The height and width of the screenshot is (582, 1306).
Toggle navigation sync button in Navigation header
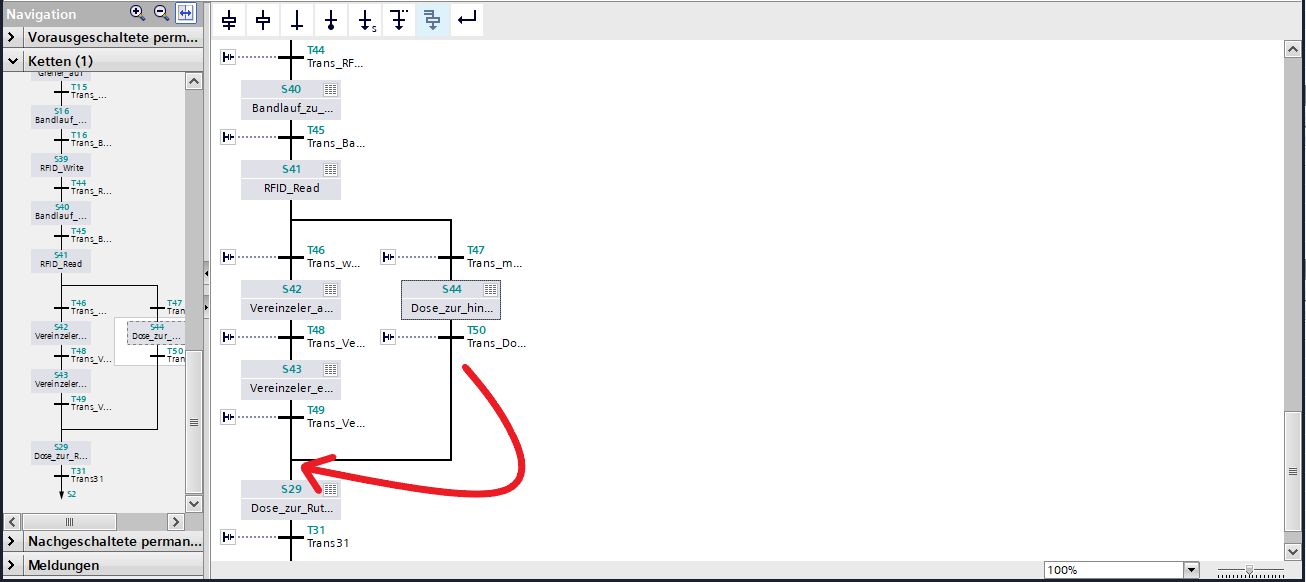point(186,13)
